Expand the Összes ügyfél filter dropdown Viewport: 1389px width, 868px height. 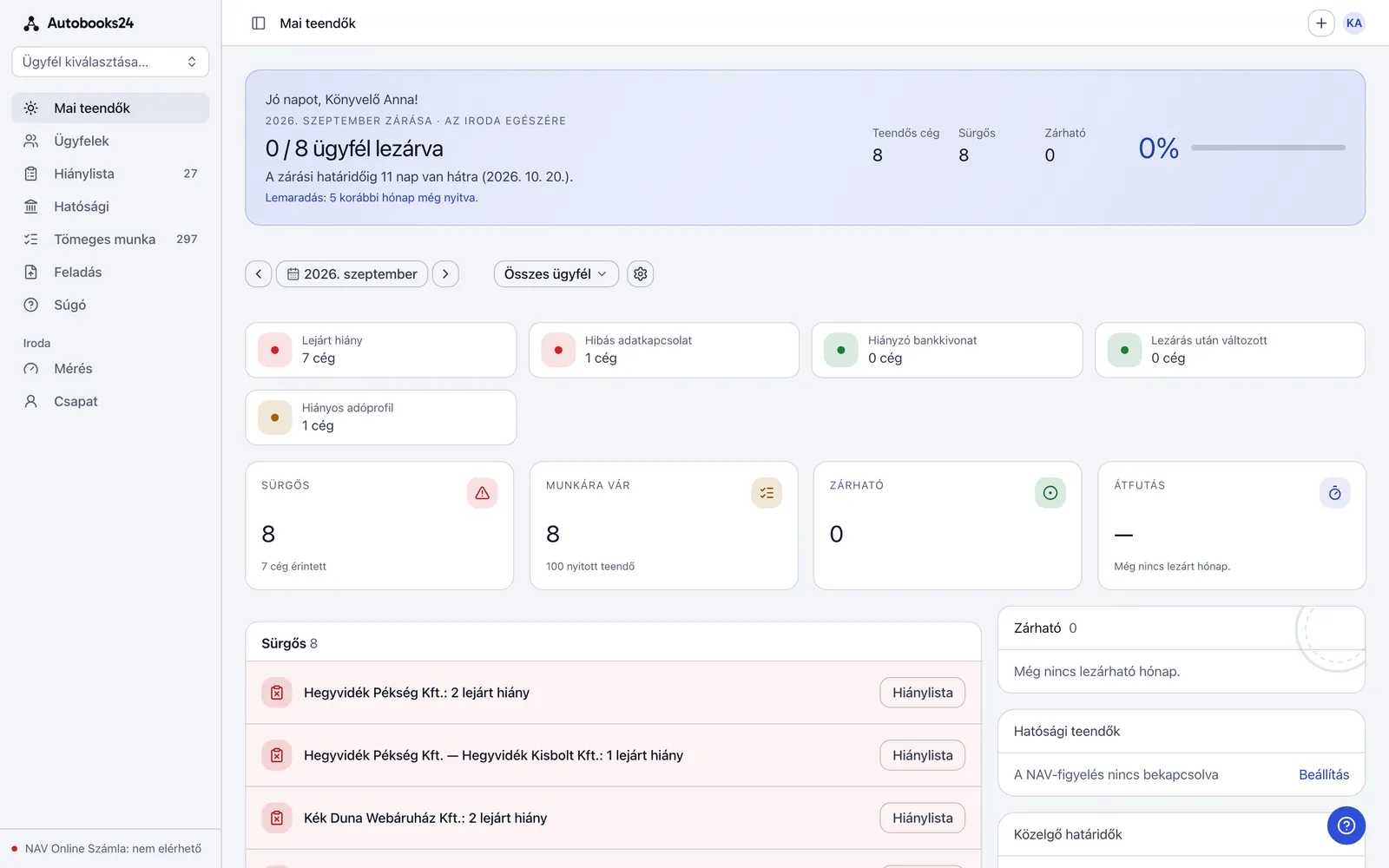click(556, 274)
